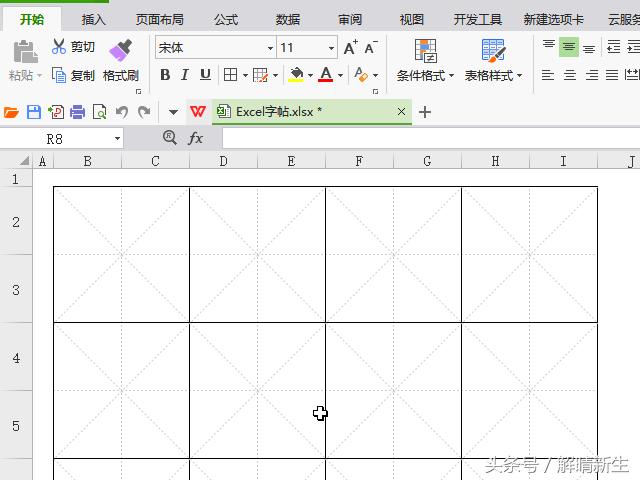Toggle bold formatting

click(x=165, y=75)
